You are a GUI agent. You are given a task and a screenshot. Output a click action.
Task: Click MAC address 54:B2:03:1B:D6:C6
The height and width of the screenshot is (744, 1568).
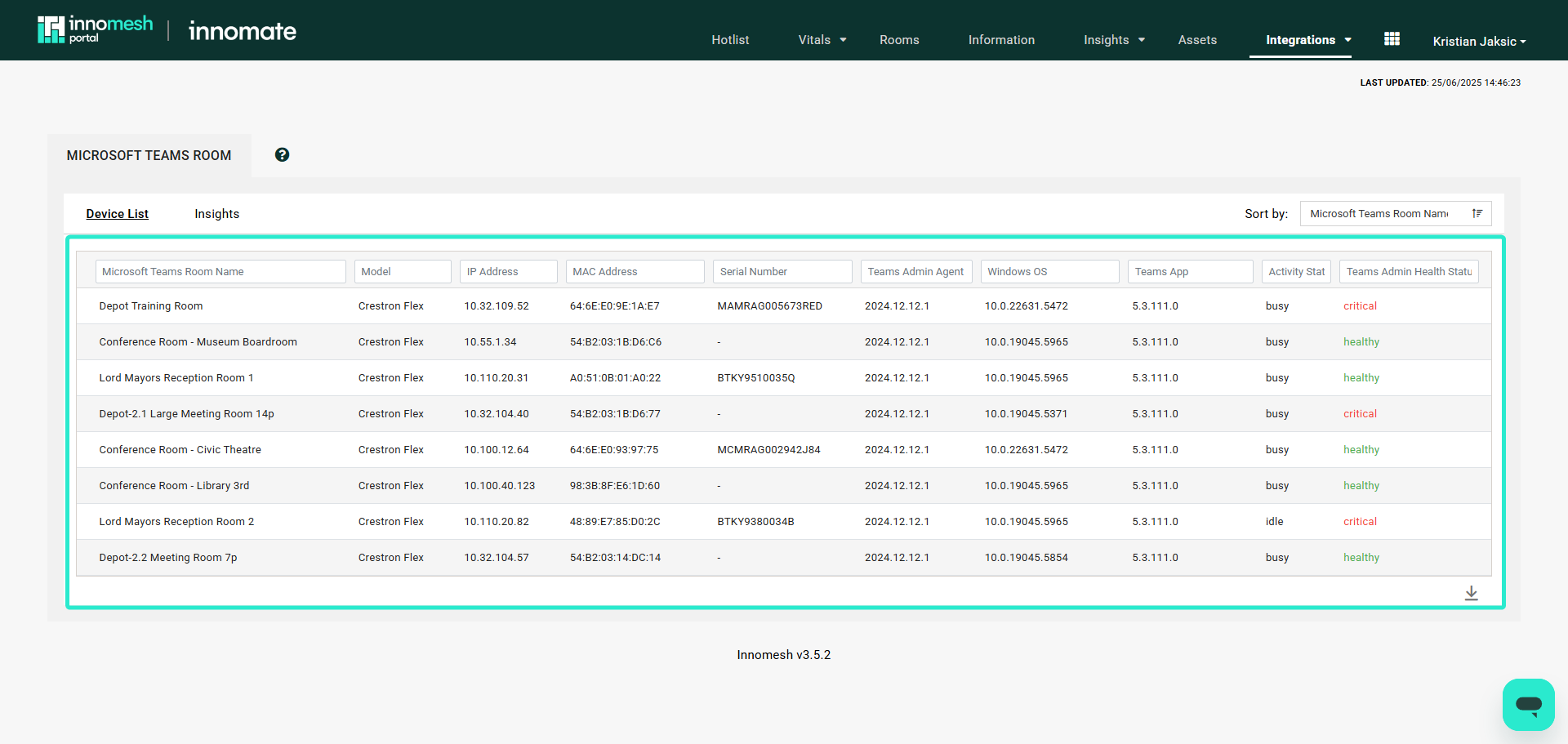[x=616, y=342]
